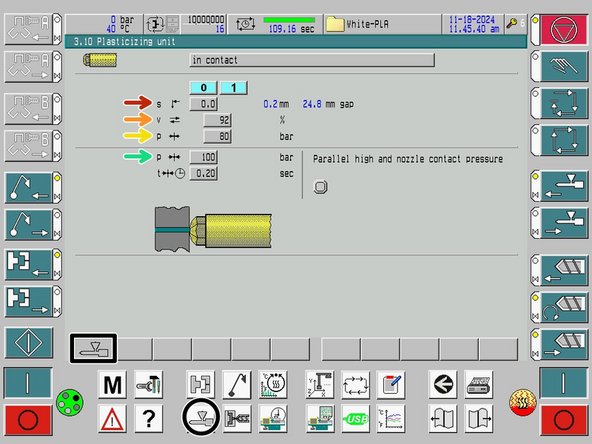
Task: Open the tools setup menu icon
Action: pos(149,385)
